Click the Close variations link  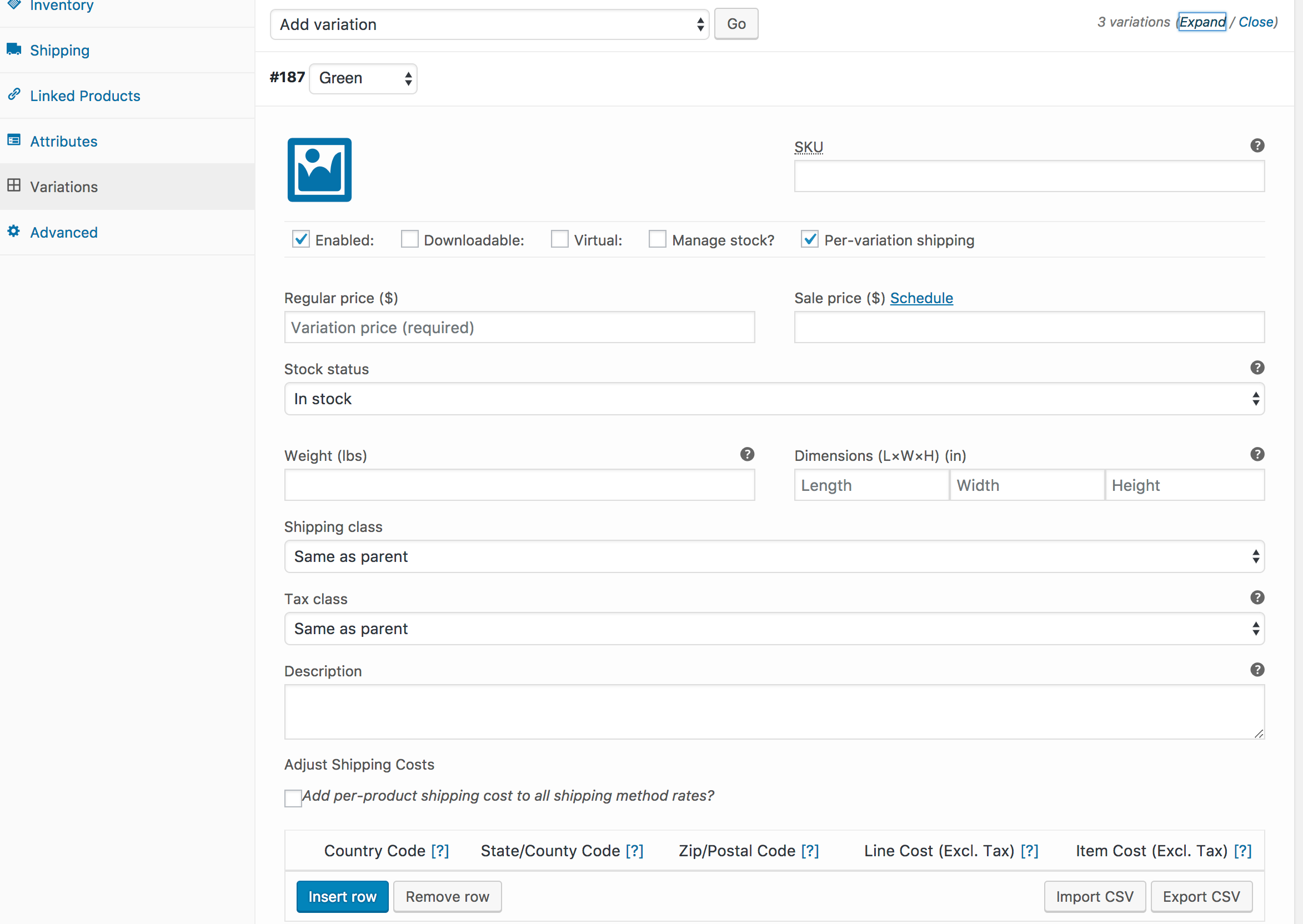(1256, 22)
